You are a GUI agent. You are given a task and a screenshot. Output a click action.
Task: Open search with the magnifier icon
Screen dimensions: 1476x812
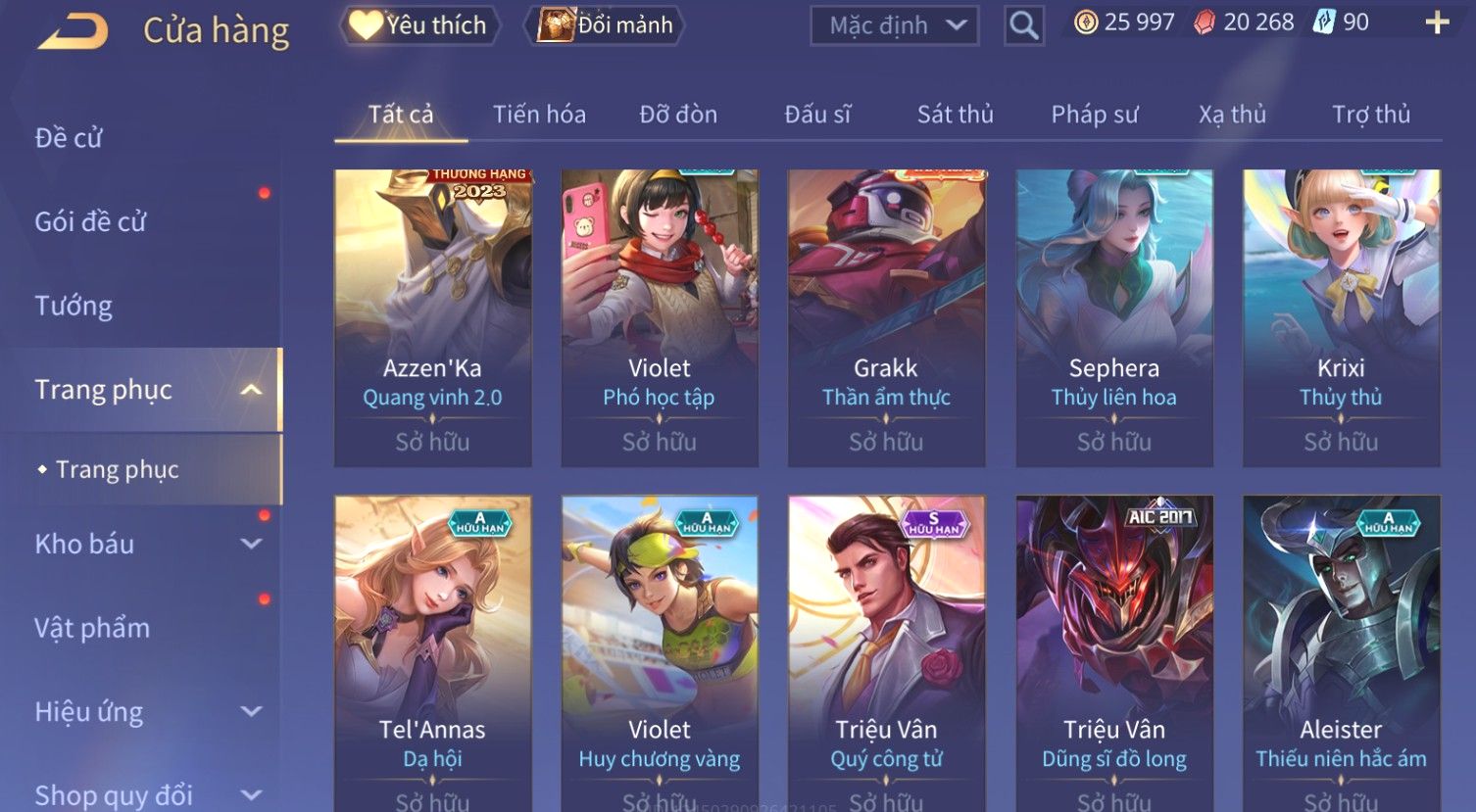point(1023,25)
